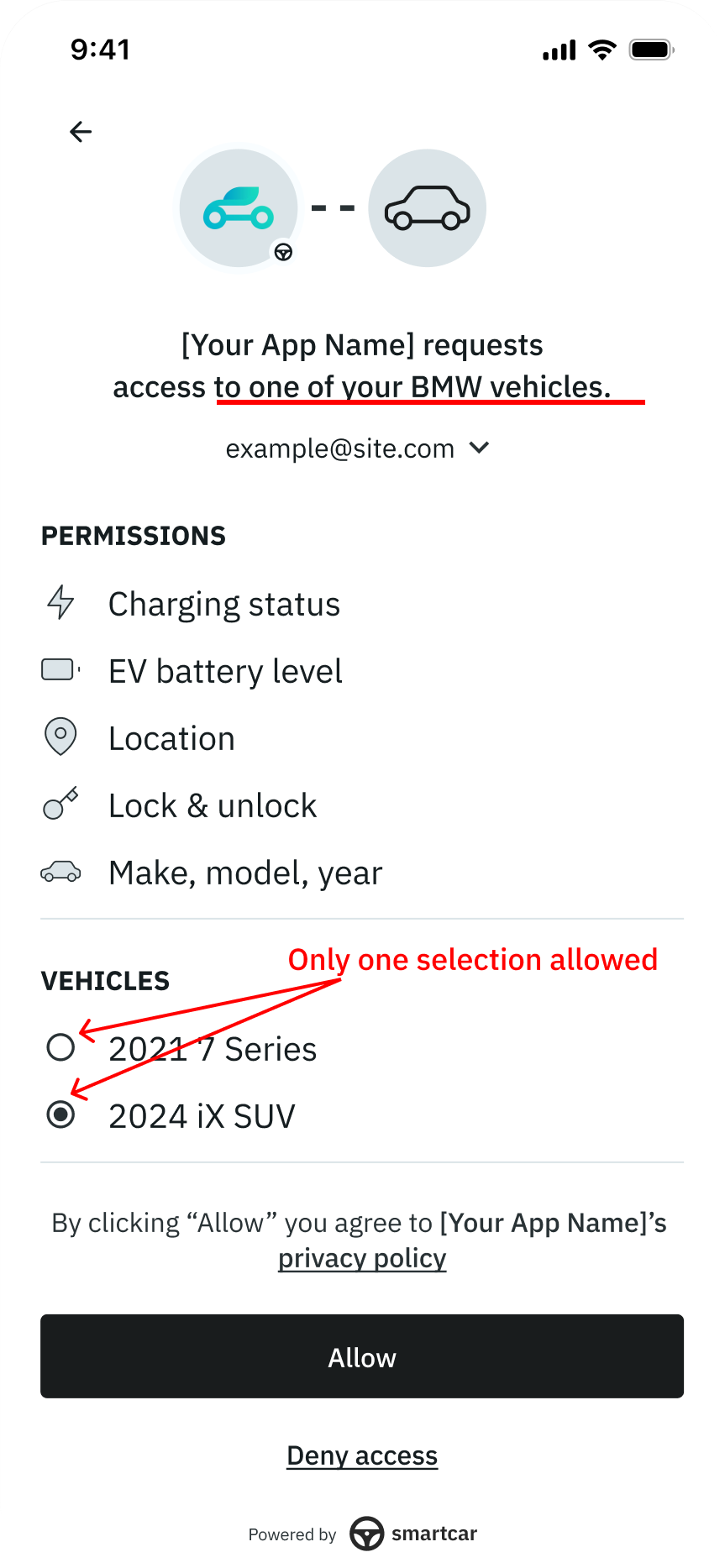Tap the small steering wheel badge

pyautogui.click(x=284, y=252)
